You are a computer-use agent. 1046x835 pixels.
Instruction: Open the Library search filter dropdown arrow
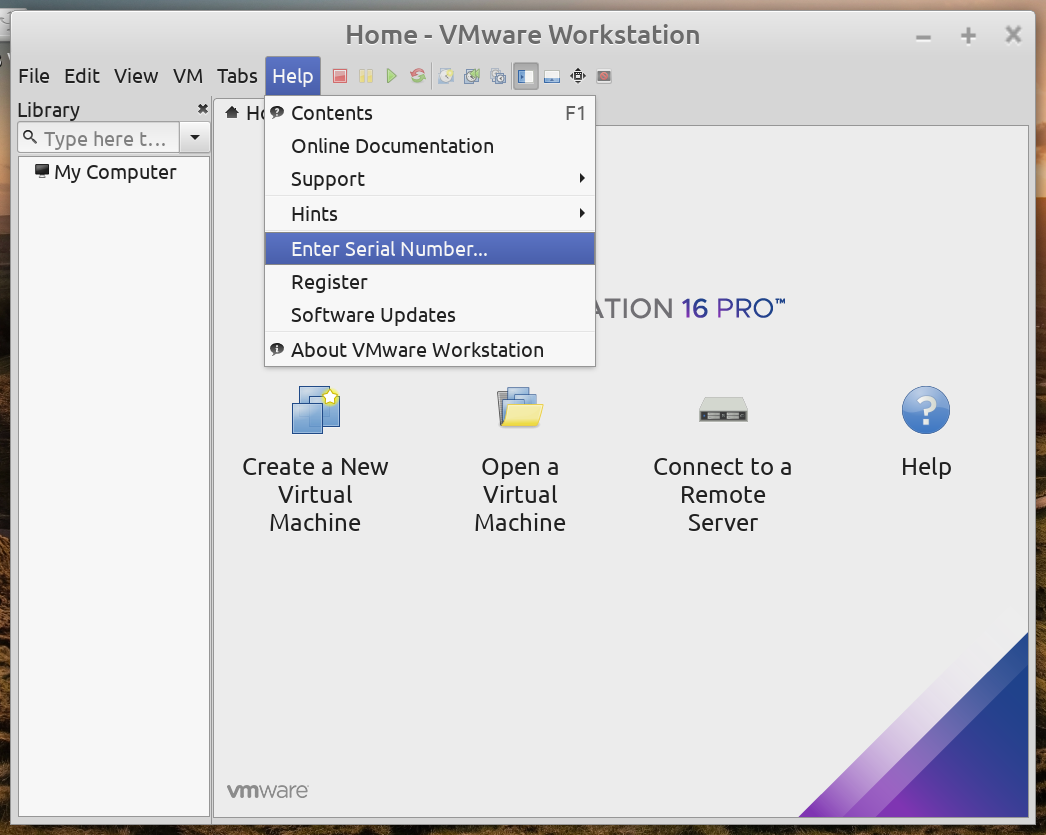click(x=195, y=138)
